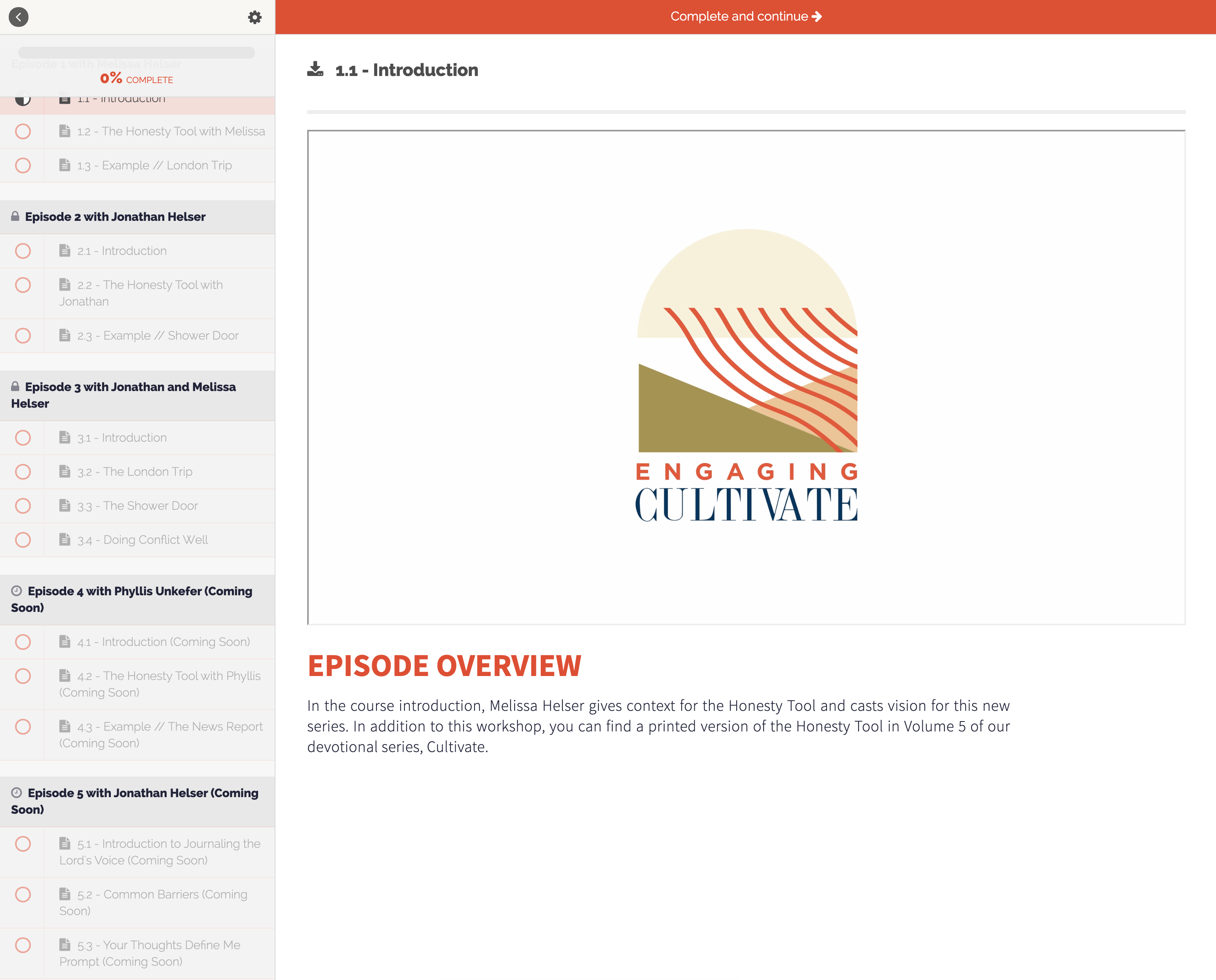
Task: Click lock icon on Episode 3 header
Action: click(x=15, y=387)
